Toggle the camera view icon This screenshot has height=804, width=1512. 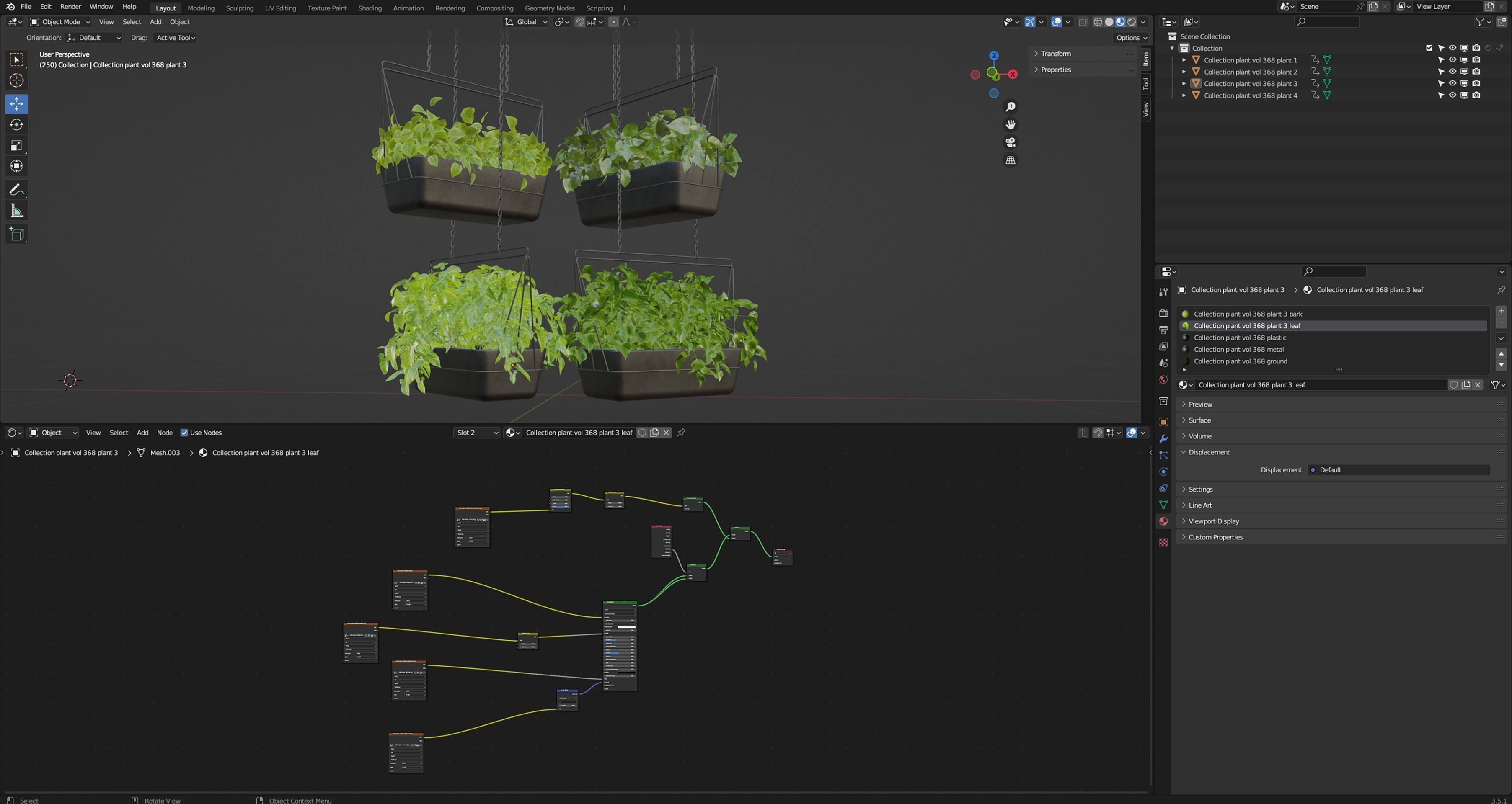(x=1010, y=143)
